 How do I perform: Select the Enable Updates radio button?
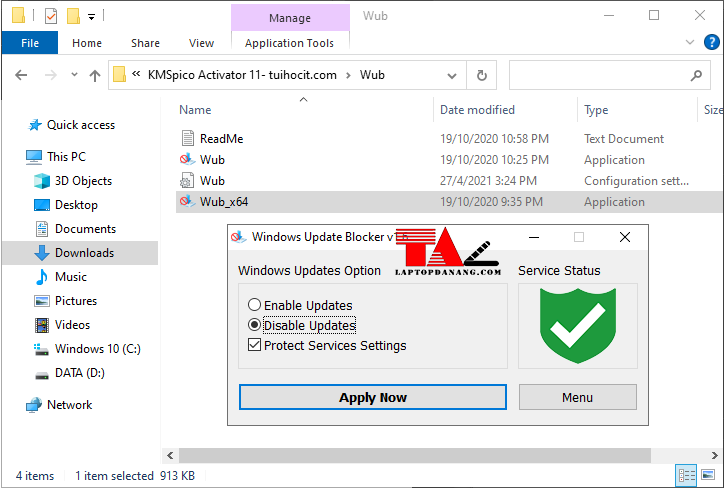coord(255,305)
